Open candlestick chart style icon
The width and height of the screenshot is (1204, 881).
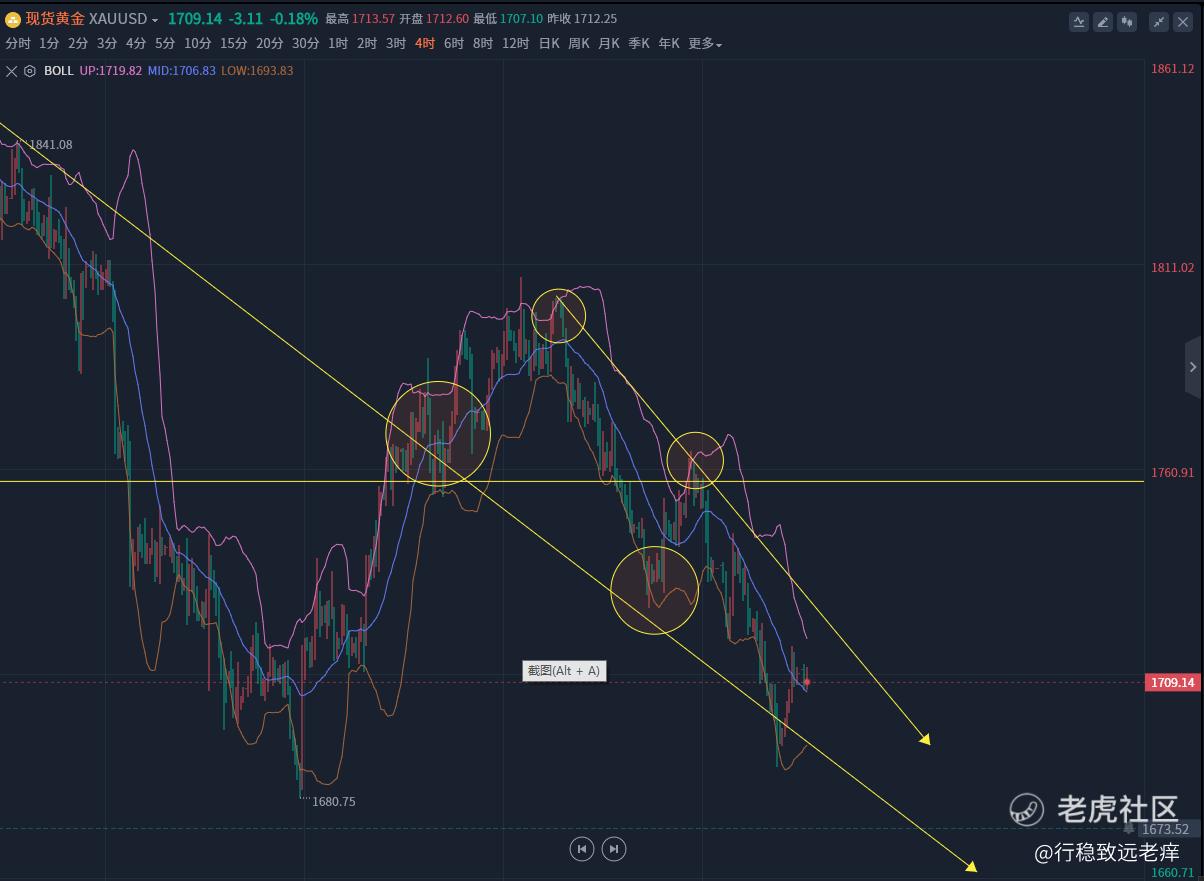click(x=1127, y=21)
